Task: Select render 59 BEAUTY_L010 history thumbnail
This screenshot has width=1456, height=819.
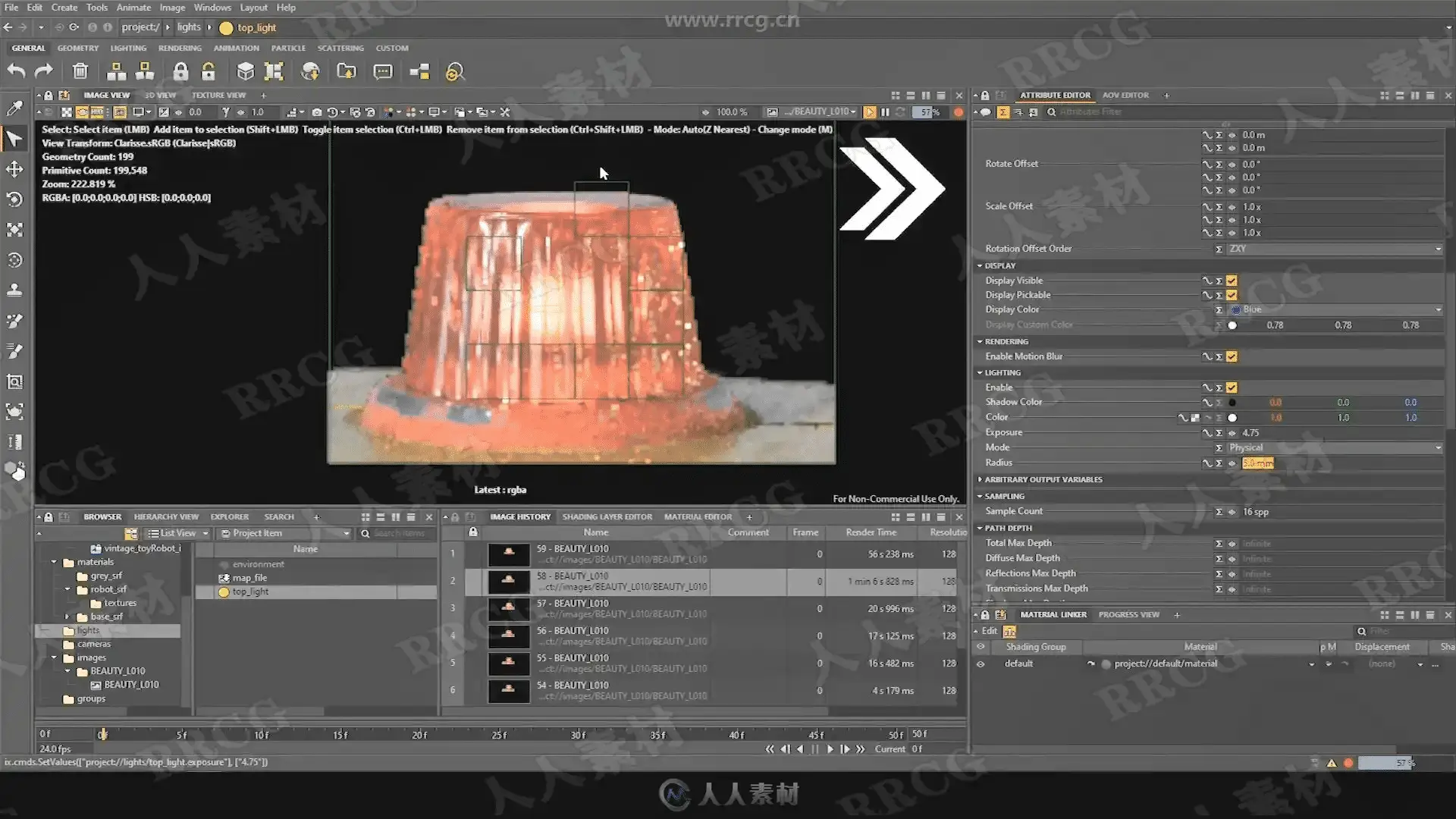Action: point(508,554)
